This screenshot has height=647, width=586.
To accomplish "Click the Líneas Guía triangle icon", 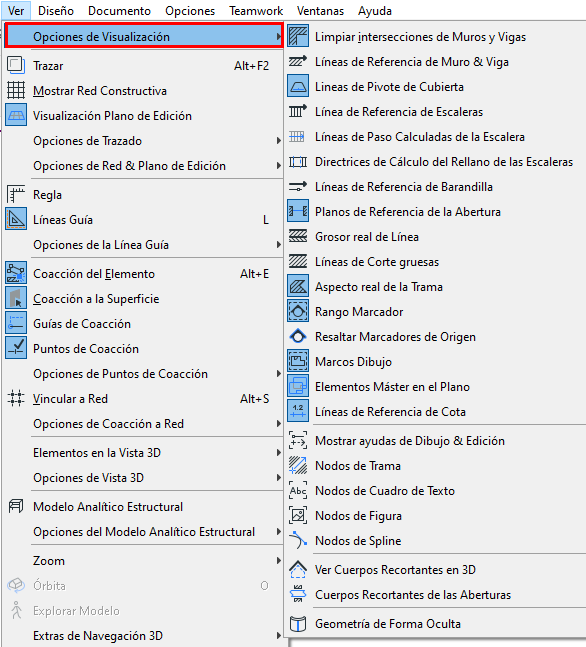I will 16,220.
